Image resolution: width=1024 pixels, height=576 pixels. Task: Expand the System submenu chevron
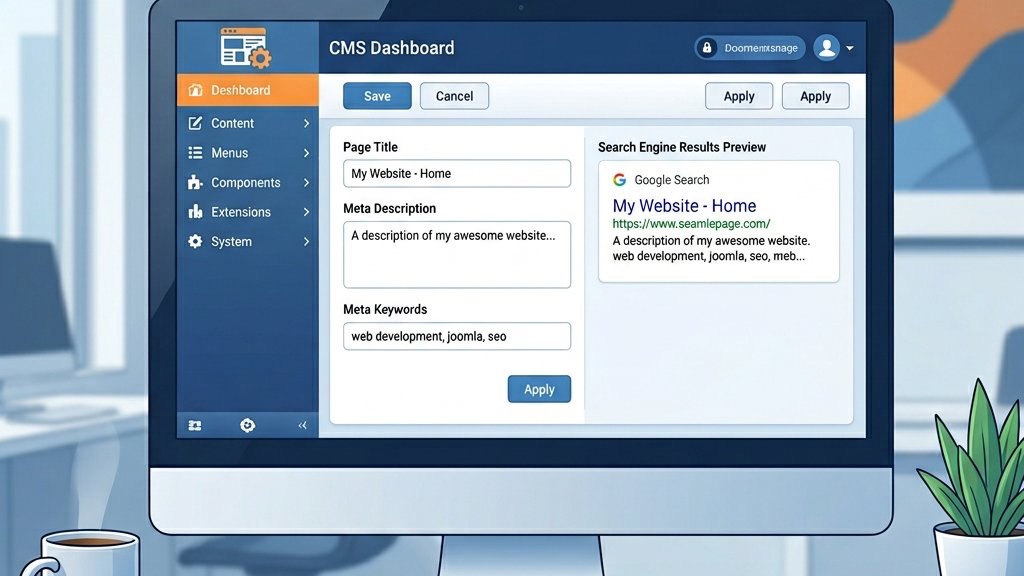pyautogui.click(x=306, y=242)
